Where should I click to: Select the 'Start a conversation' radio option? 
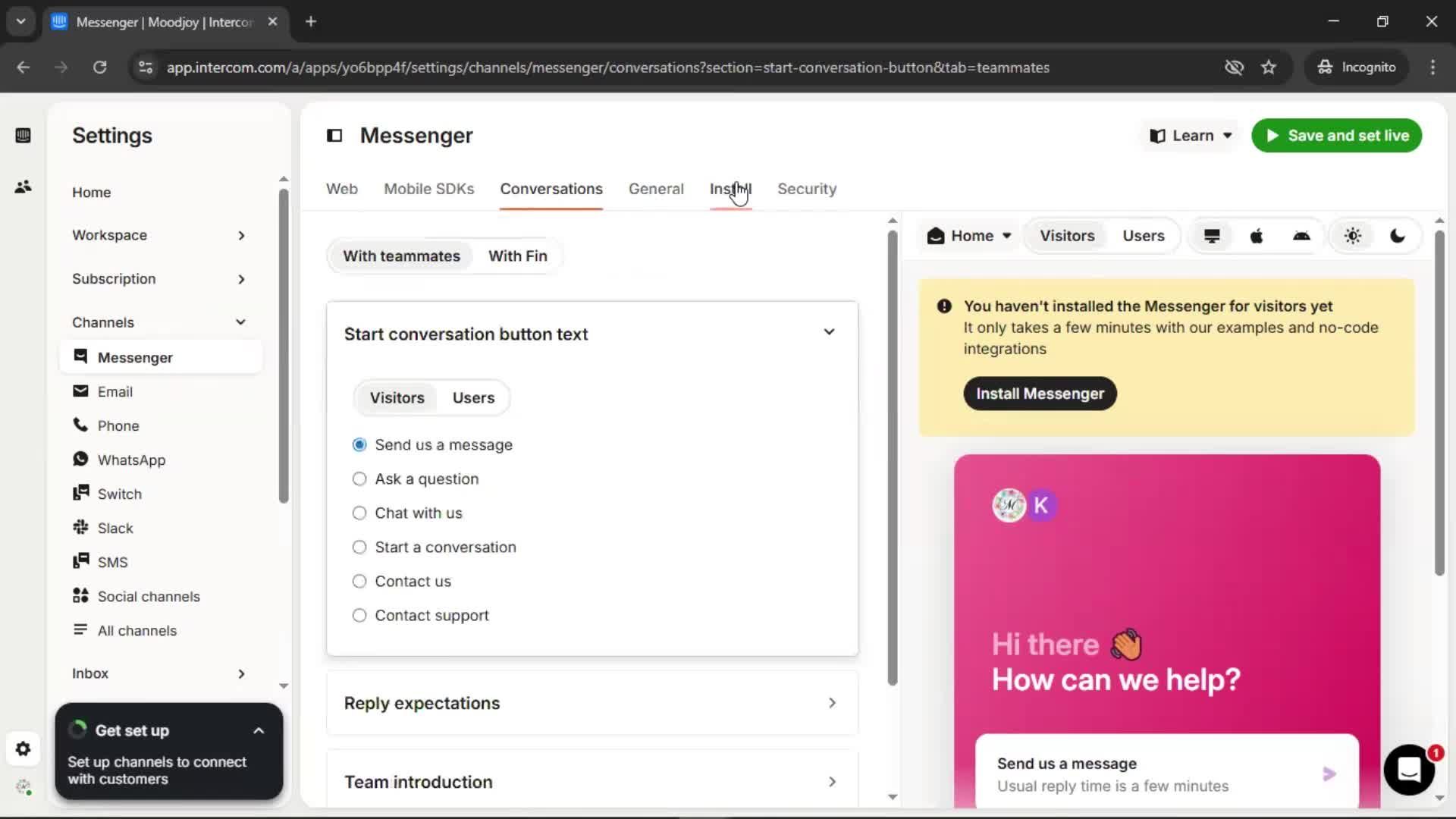(x=359, y=548)
